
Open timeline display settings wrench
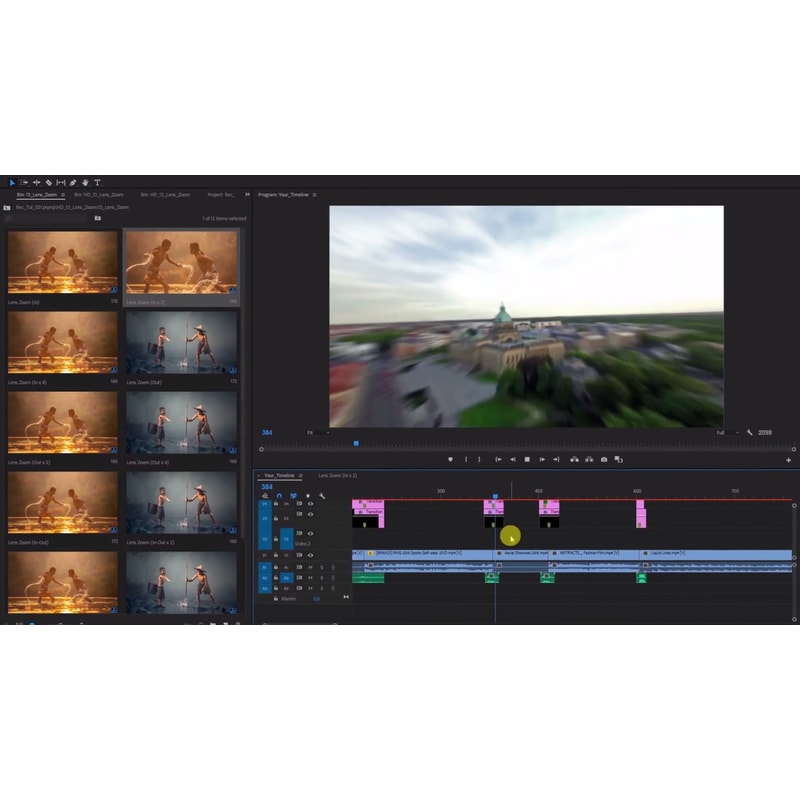click(322, 496)
